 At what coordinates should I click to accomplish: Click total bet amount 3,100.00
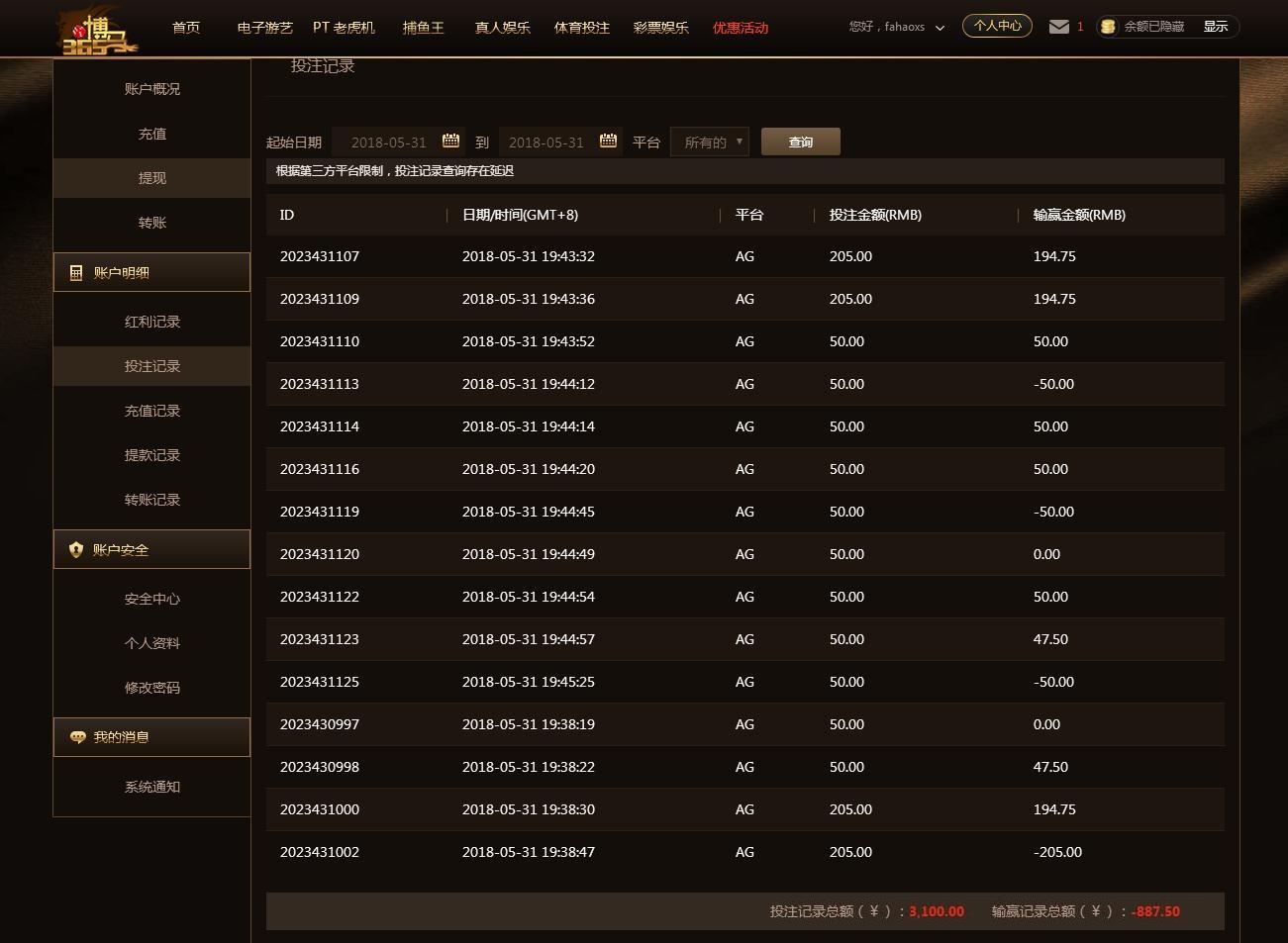click(x=937, y=911)
